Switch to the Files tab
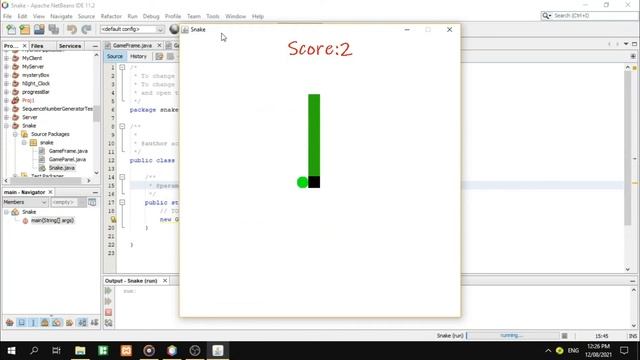The image size is (640, 360). click(37, 46)
